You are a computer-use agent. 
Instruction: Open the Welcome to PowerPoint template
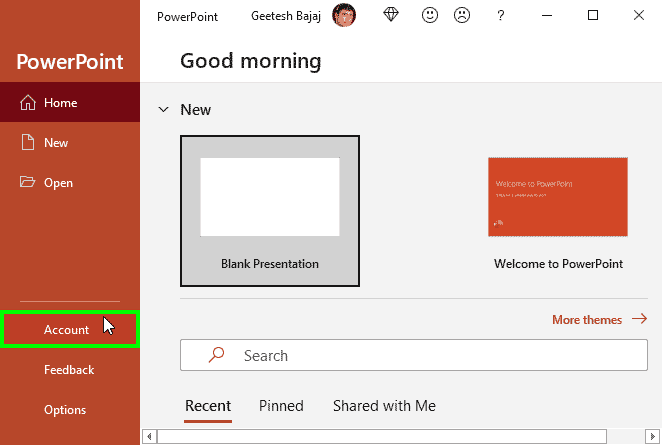tap(558, 198)
